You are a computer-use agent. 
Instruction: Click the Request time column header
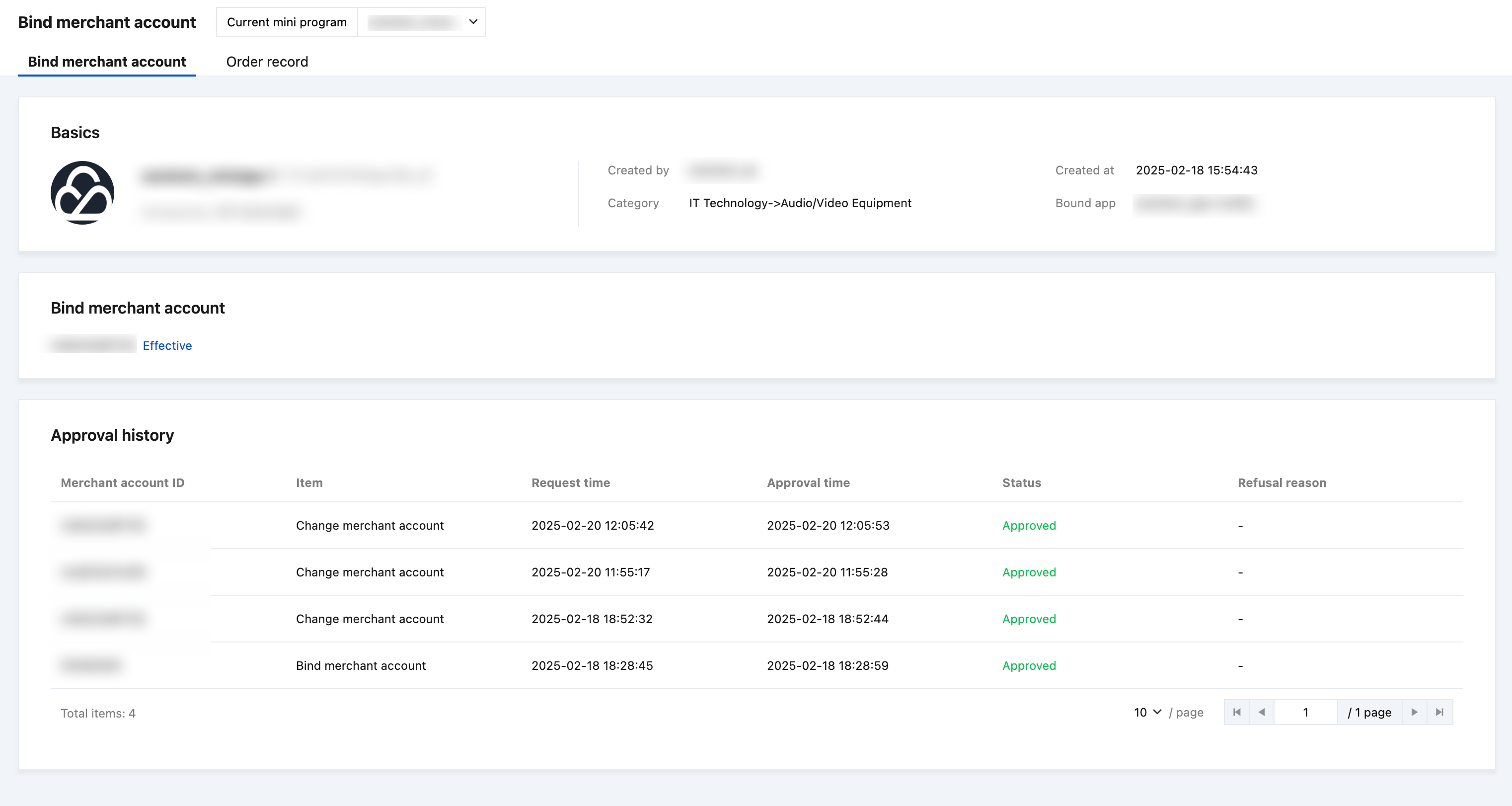[x=571, y=483]
